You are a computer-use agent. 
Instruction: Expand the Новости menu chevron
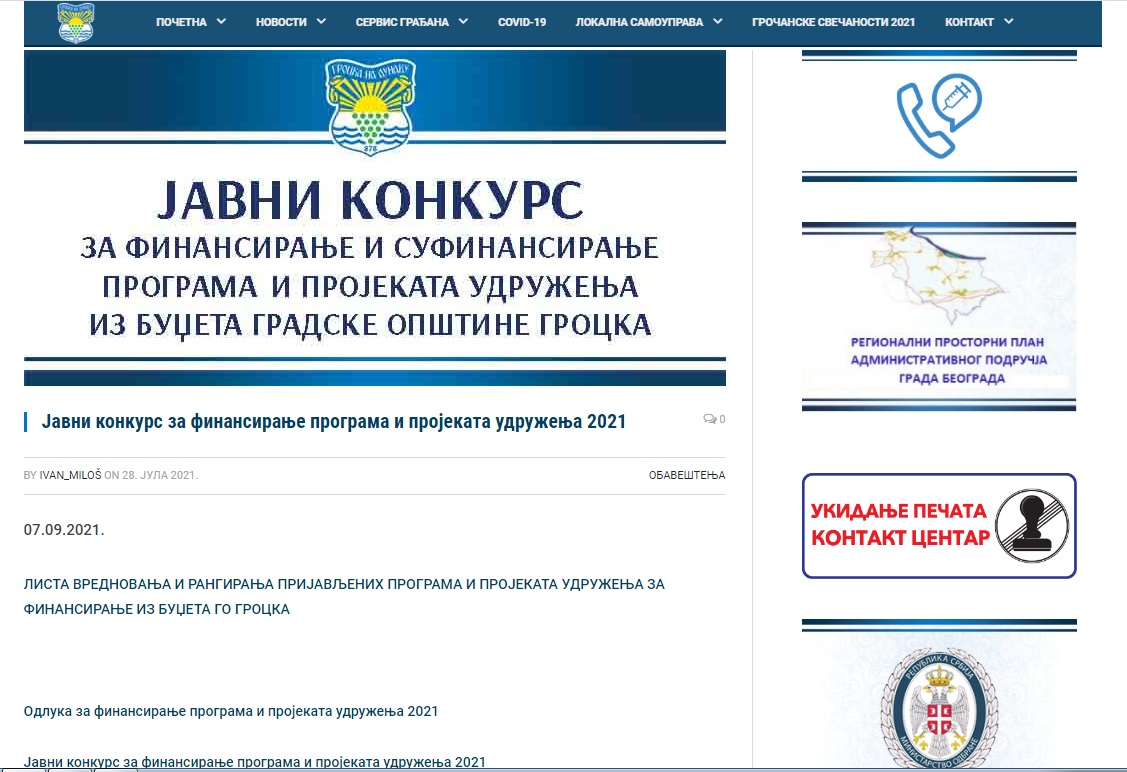click(x=321, y=22)
